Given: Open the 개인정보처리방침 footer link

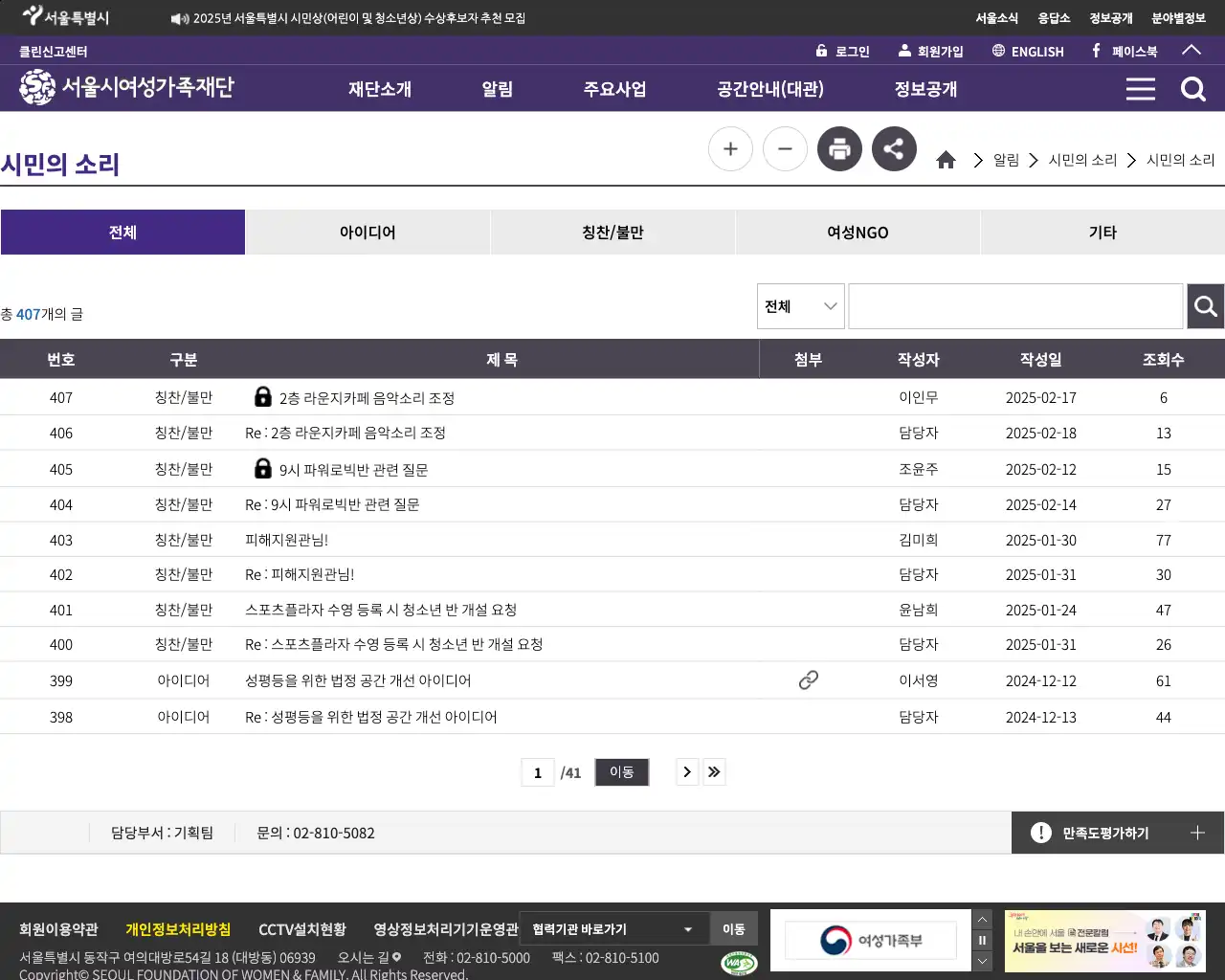Looking at the screenshot, I should point(176,927).
